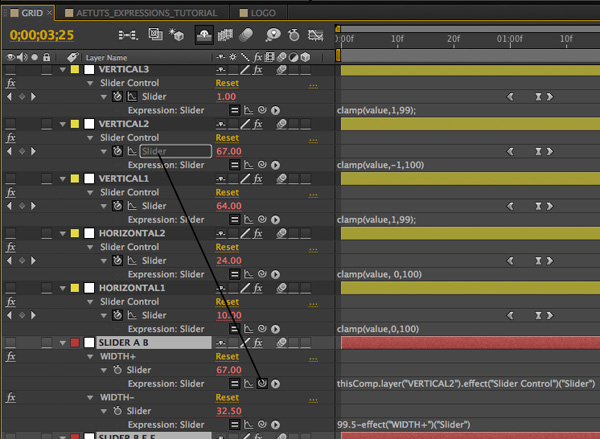This screenshot has width=600, height=439.
Task: Collapse the HORIZONTAL2 layer triangle
Action: (x=62, y=233)
